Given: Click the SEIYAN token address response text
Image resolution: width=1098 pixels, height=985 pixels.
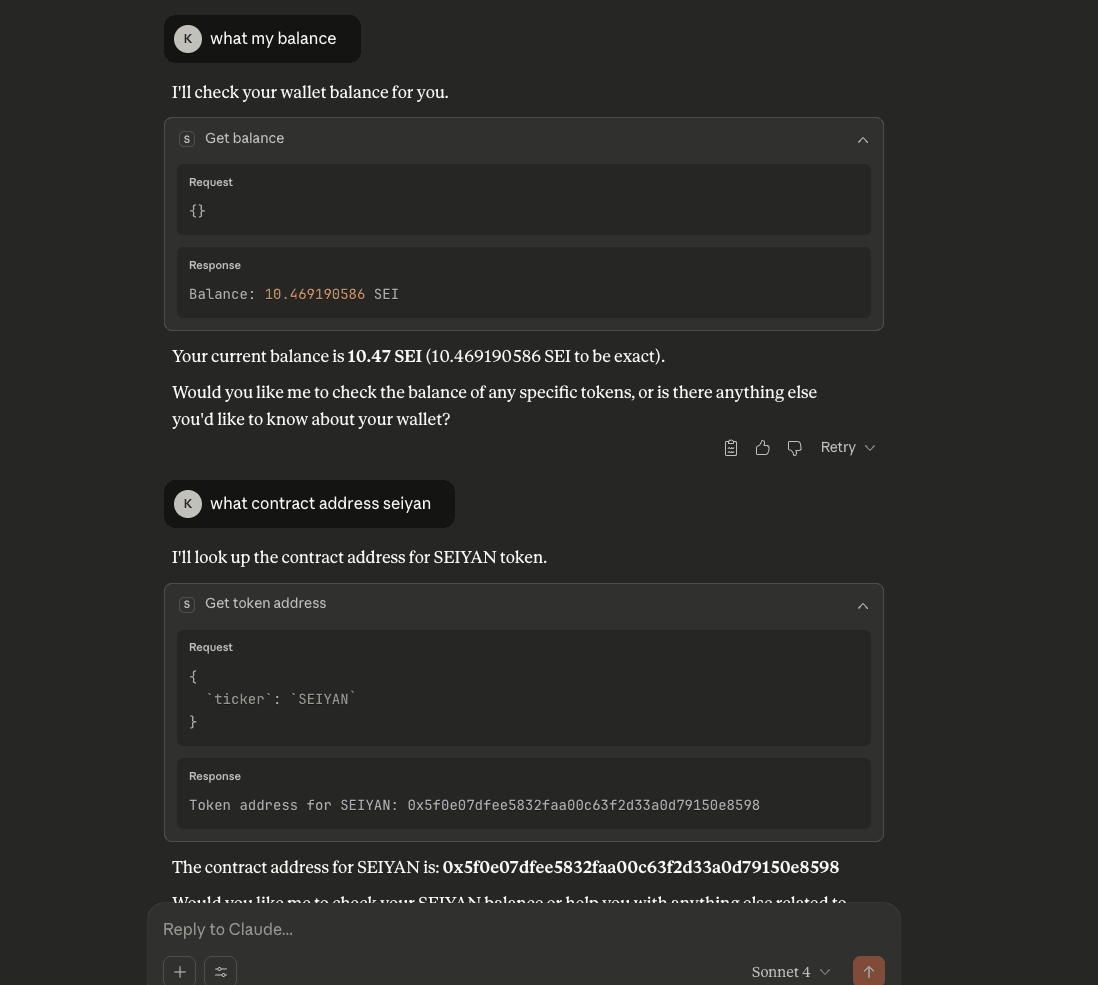Looking at the screenshot, I should point(474,805).
